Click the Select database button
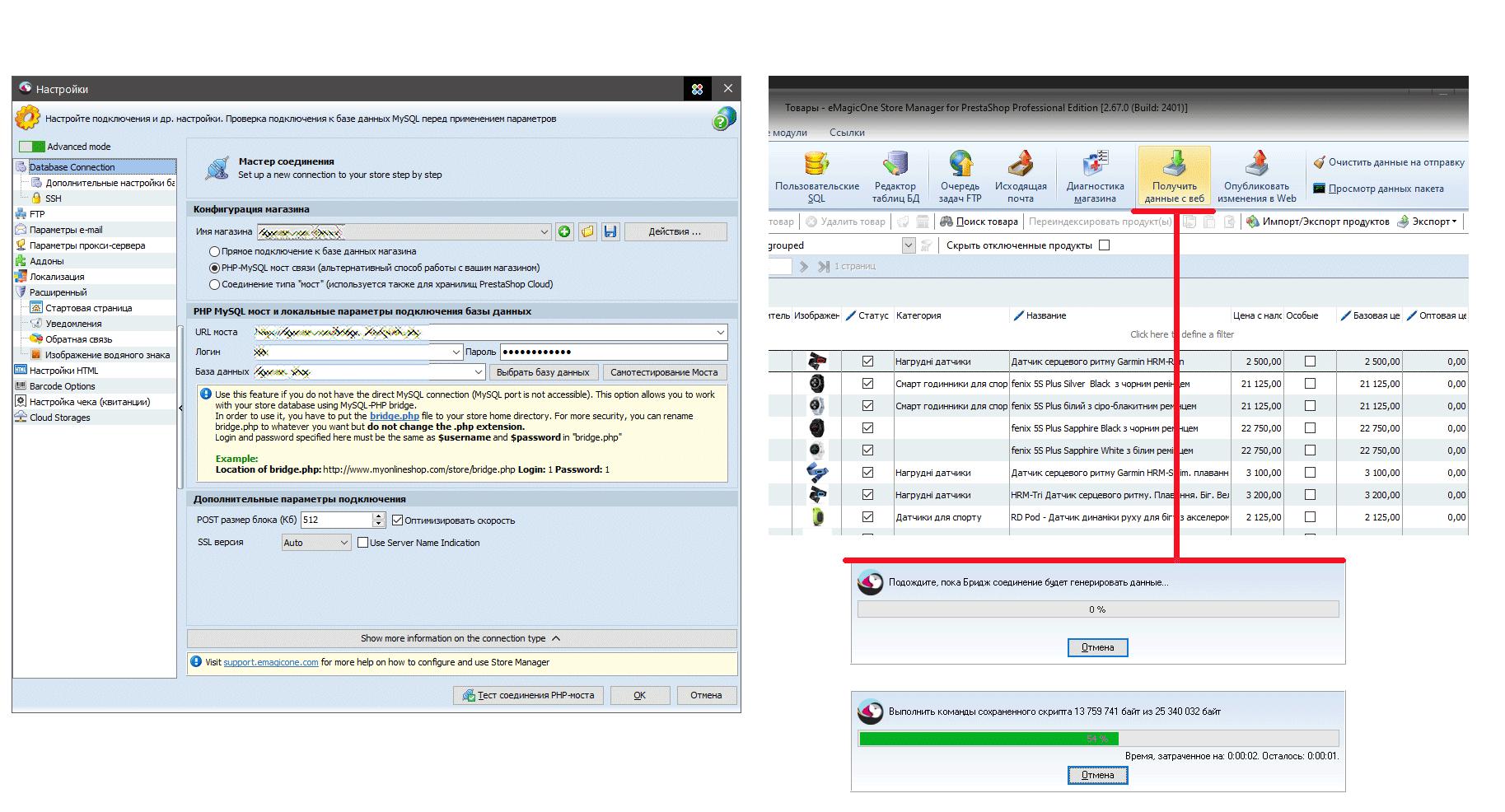This screenshot has height=812, width=1505. pos(544,372)
